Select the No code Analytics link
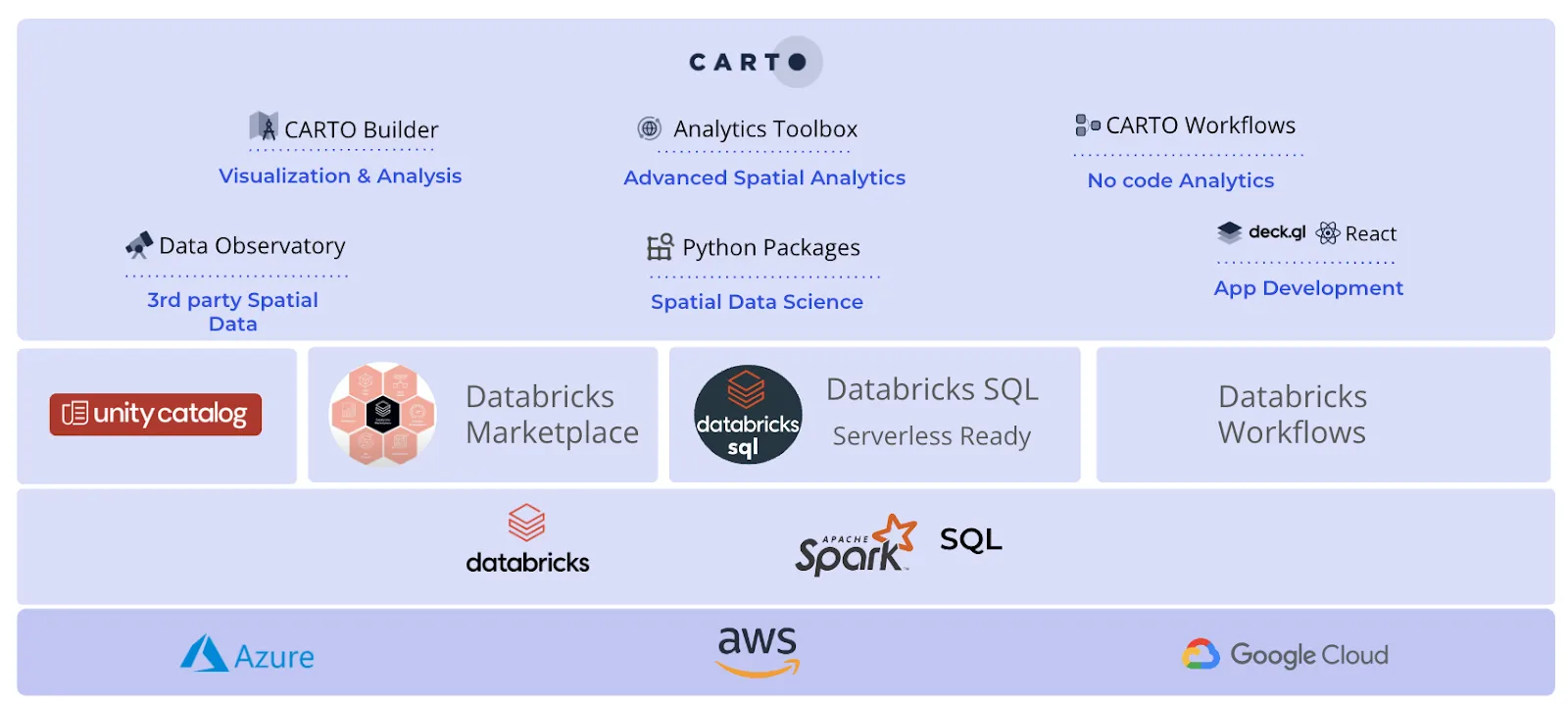Image resolution: width=1568 pixels, height=704 pixels. pyautogui.click(x=1180, y=180)
